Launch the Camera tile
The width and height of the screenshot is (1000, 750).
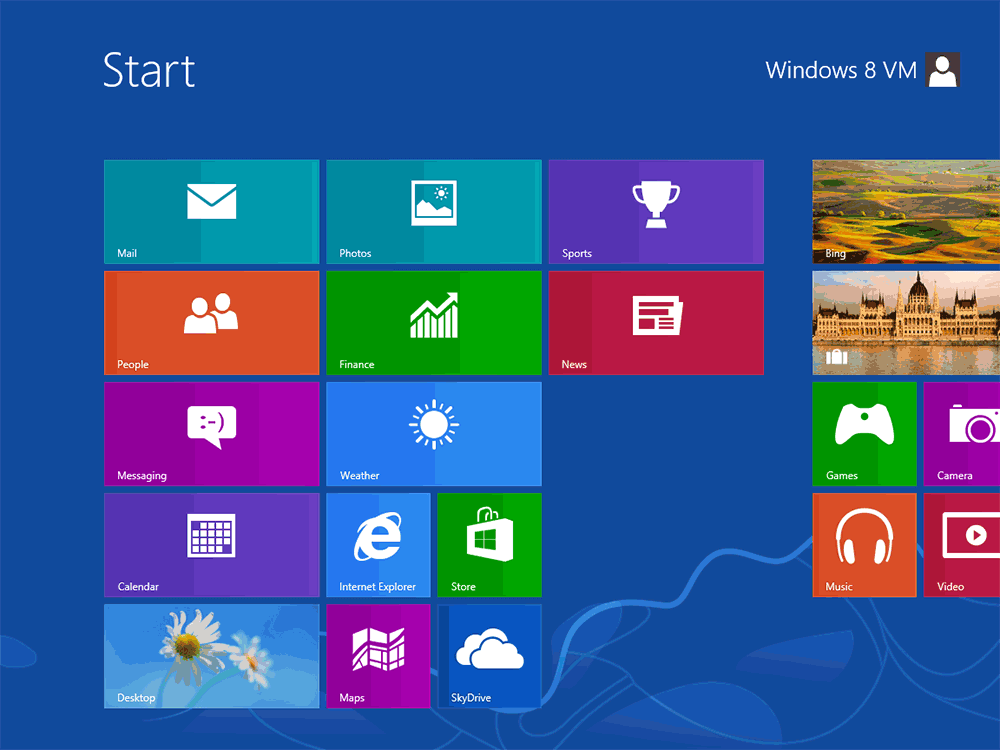(x=962, y=434)
